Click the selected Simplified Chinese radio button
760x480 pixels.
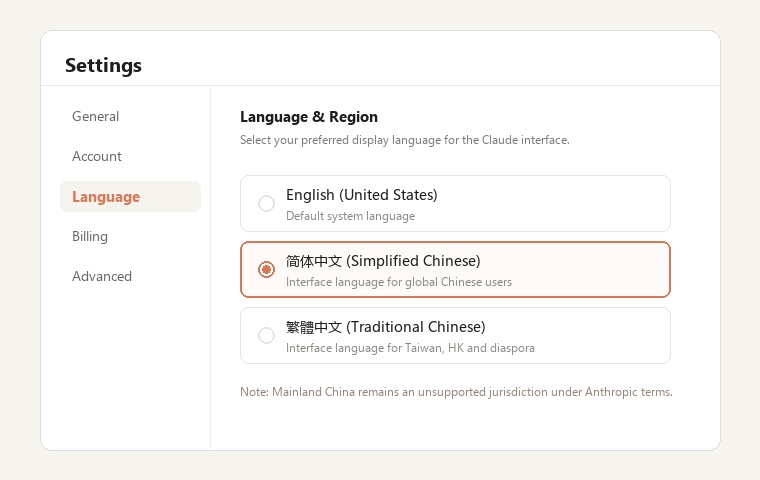[x=266, y=270]
